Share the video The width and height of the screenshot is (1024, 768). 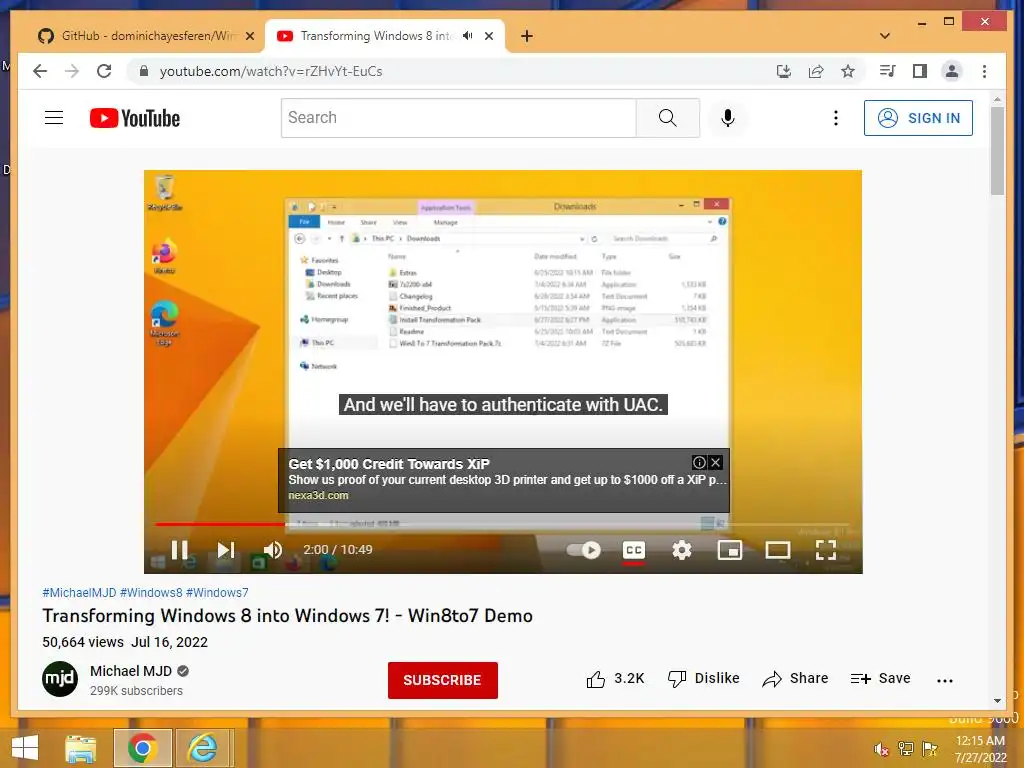[795, 679]
